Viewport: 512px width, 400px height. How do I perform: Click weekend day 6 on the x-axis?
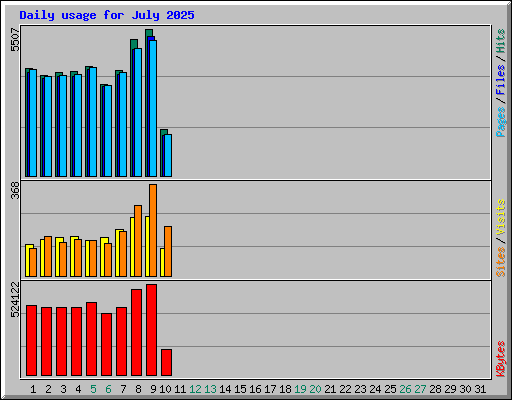[x=108, y=389]
